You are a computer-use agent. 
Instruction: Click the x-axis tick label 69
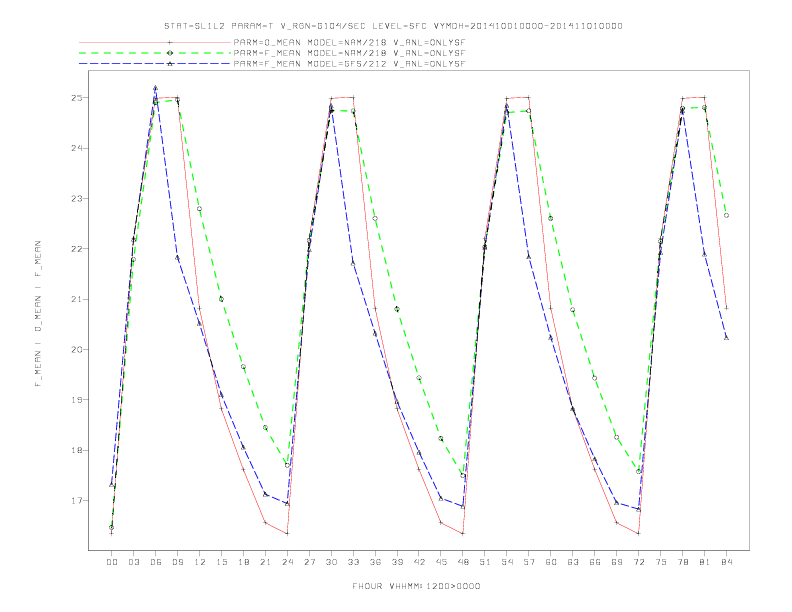coord(617,562)
